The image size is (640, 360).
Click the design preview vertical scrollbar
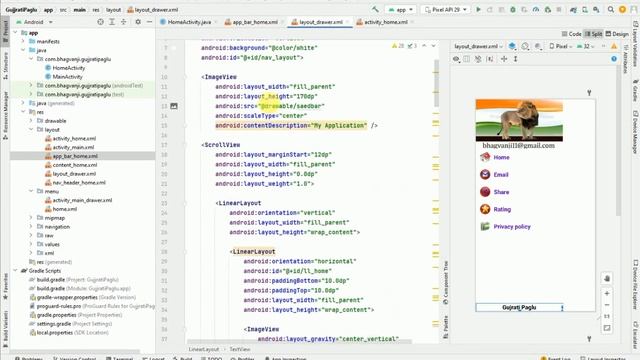click(x=618, y=141)
